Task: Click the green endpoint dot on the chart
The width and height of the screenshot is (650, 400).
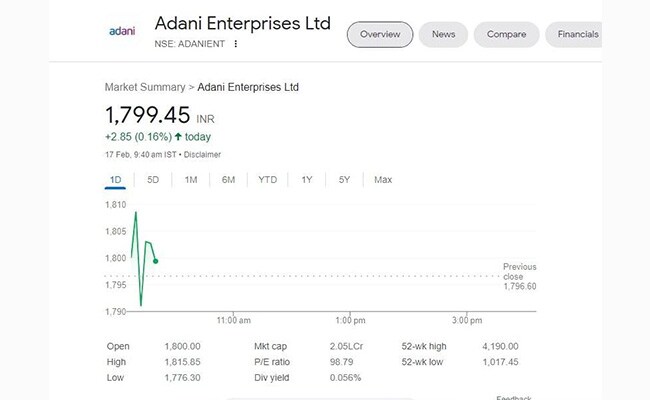Action: [x=156, y=261]
